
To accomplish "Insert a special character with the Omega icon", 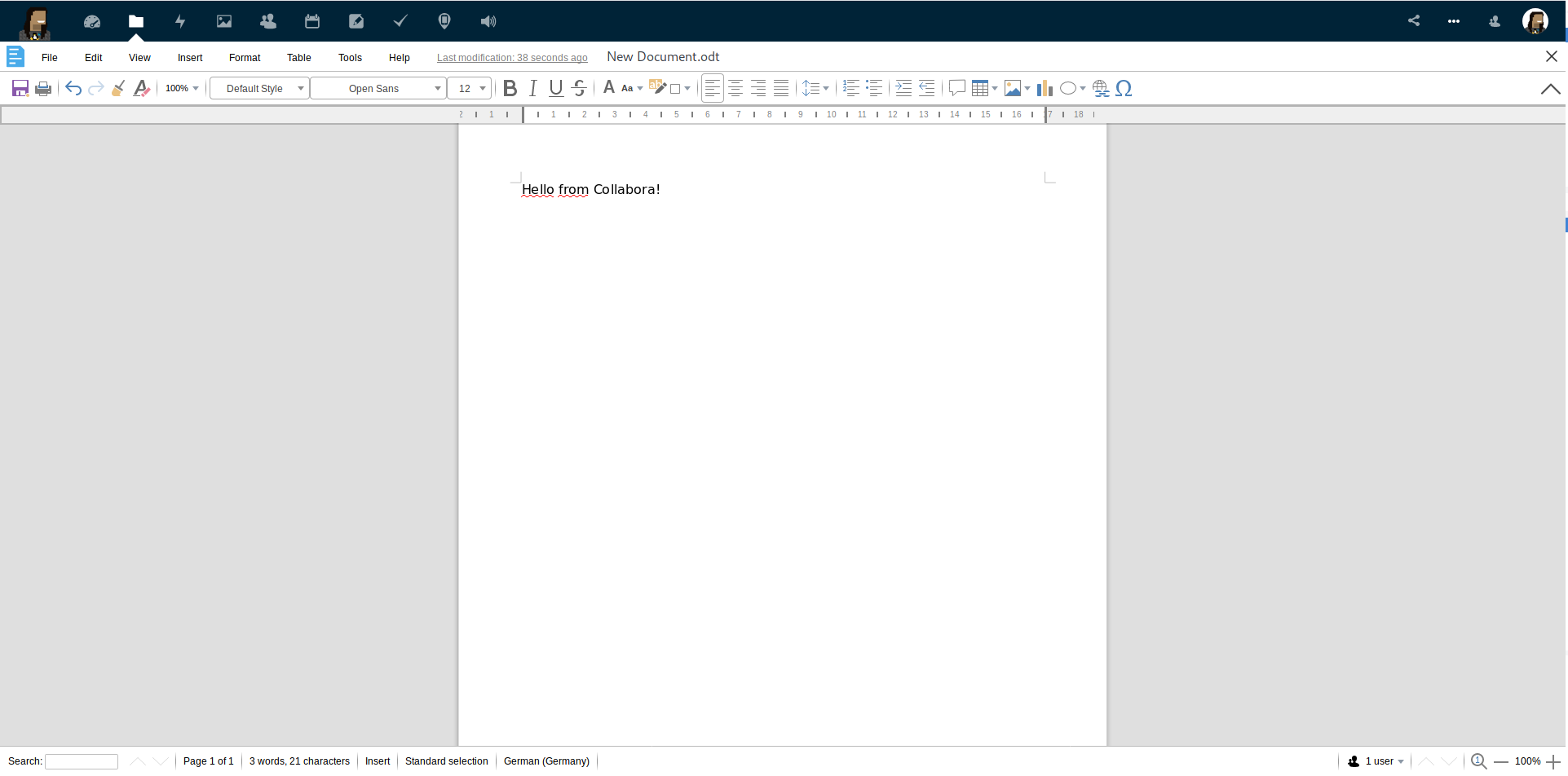I will tap(1124, 88).
